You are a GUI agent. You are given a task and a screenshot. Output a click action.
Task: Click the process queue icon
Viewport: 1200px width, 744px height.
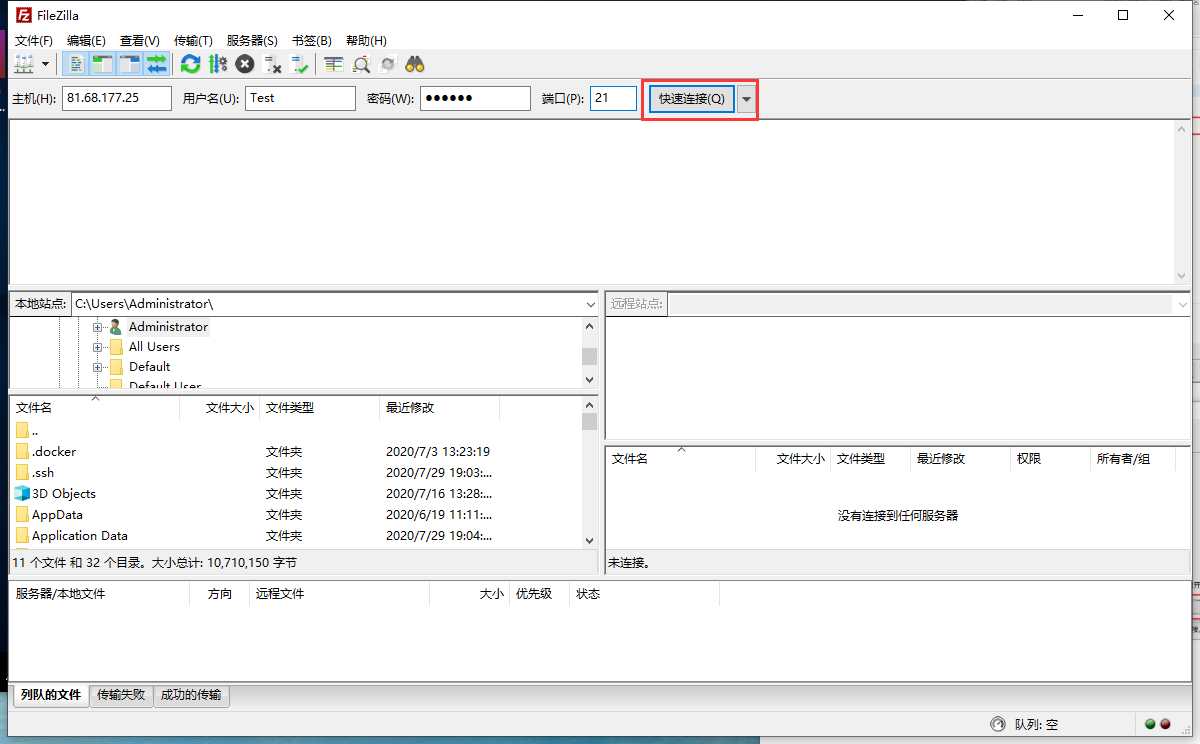pyautogui.click(x=218, y=64)
